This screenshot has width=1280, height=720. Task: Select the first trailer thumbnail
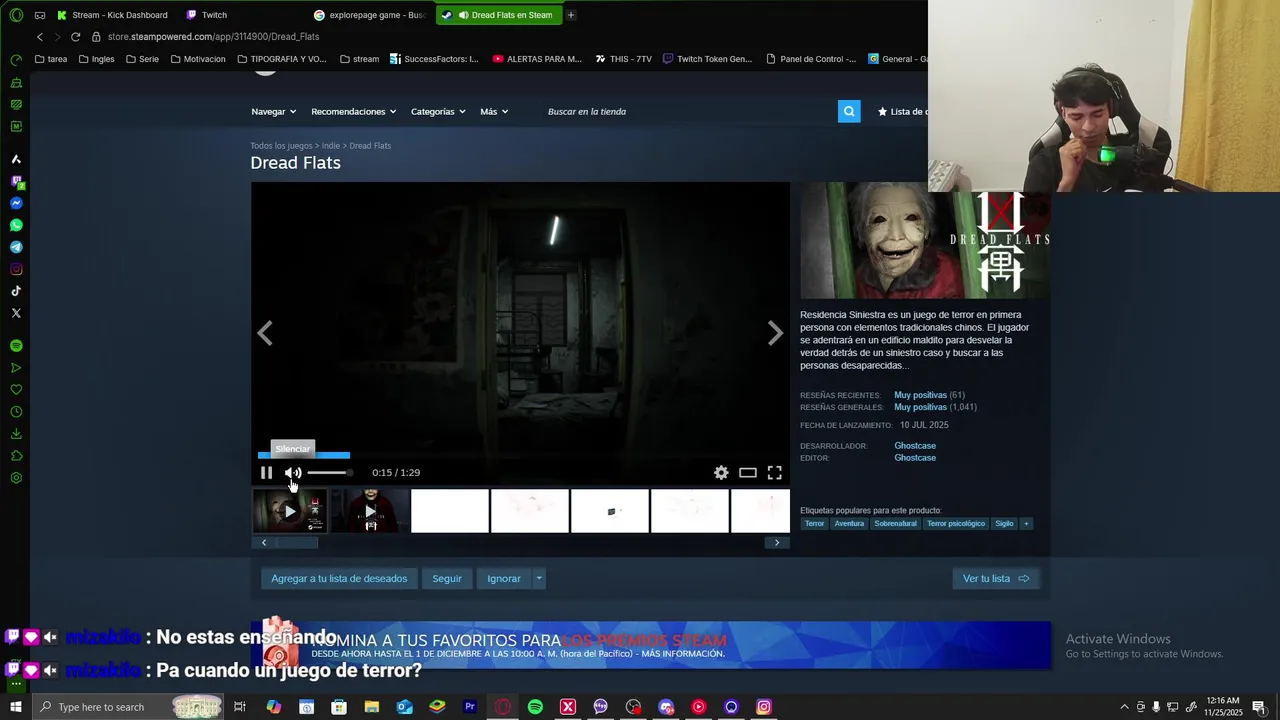pyautogui.click(x=290, y=511)
